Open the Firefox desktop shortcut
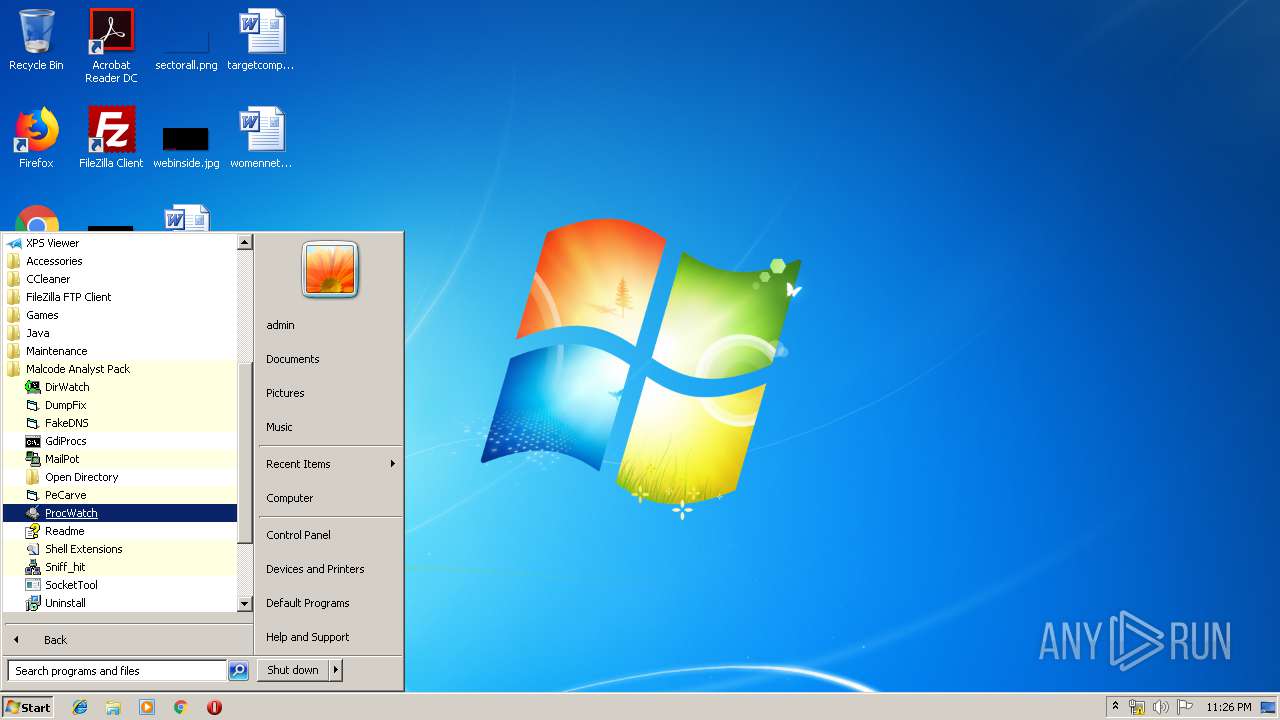The image size is (1280, 720). tap(36, 138)
